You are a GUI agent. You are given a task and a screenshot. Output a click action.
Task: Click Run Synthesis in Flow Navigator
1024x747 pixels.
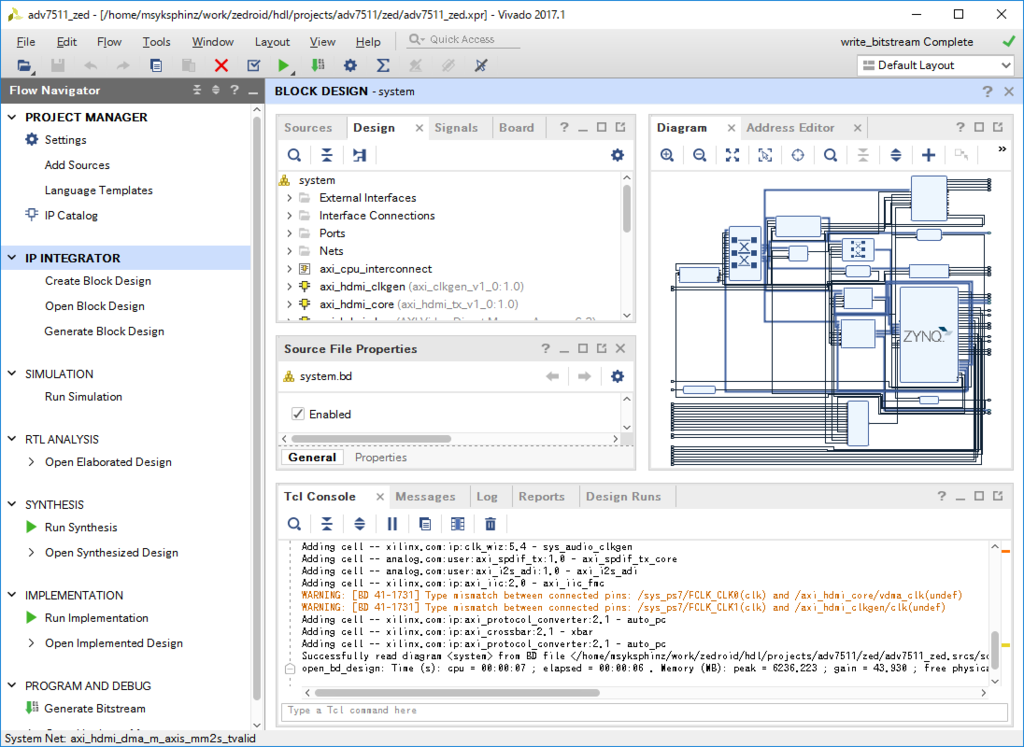pyautogui.click(x=81, y=527)
